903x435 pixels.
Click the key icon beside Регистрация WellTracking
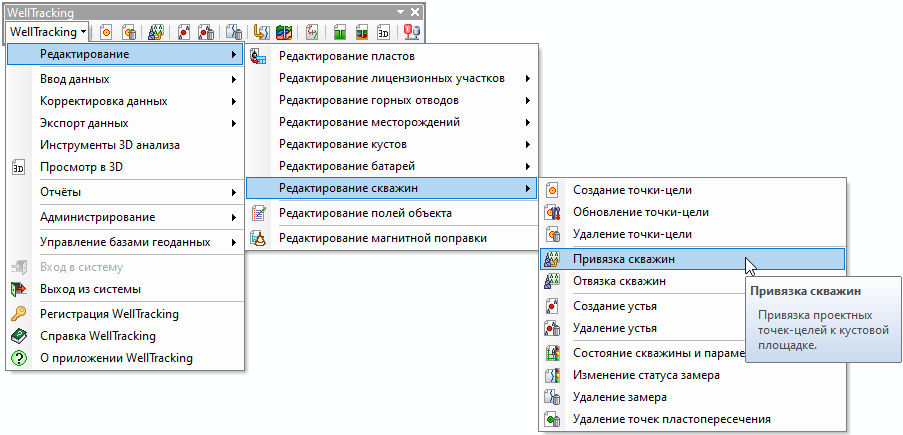coord(19,314)
